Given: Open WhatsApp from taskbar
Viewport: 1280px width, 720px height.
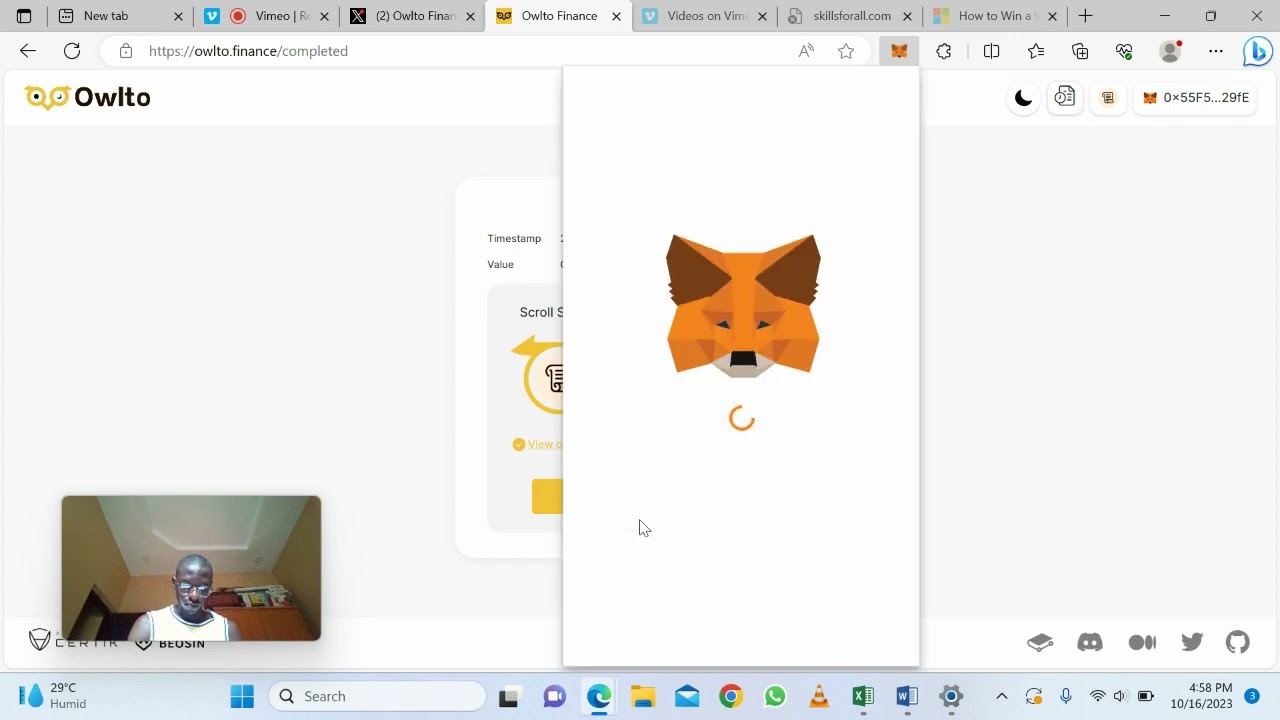Looking at the screenshot, I should (x=775, y=696).
